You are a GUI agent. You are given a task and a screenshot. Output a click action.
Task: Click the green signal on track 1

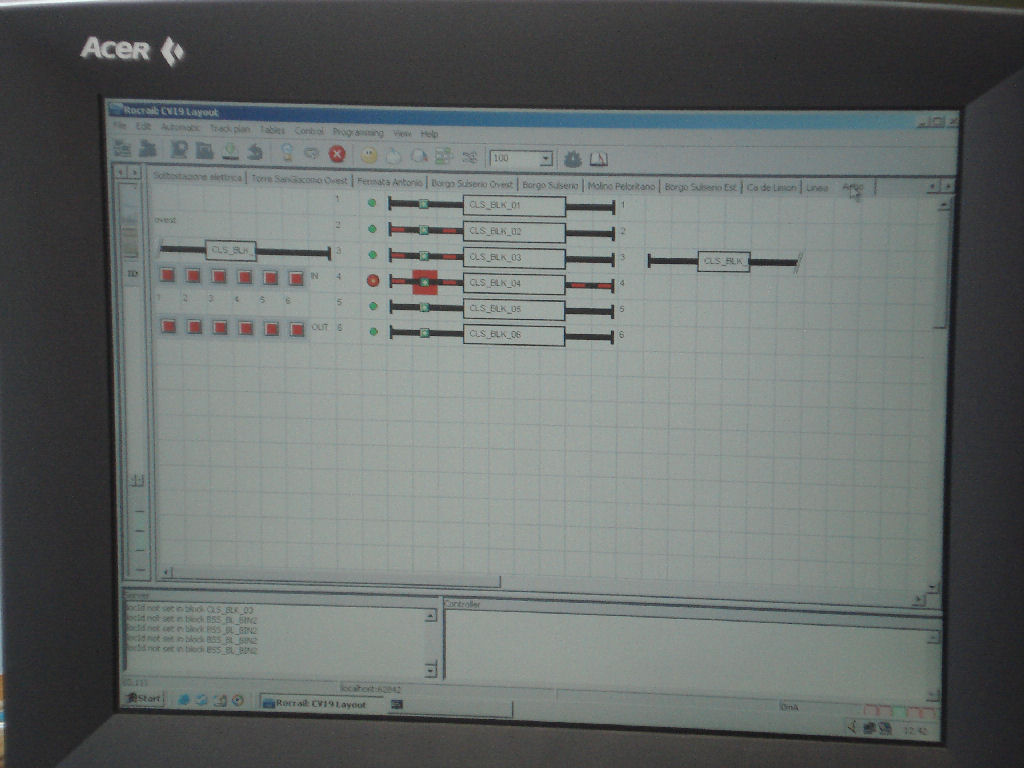[x=372, y=203]
